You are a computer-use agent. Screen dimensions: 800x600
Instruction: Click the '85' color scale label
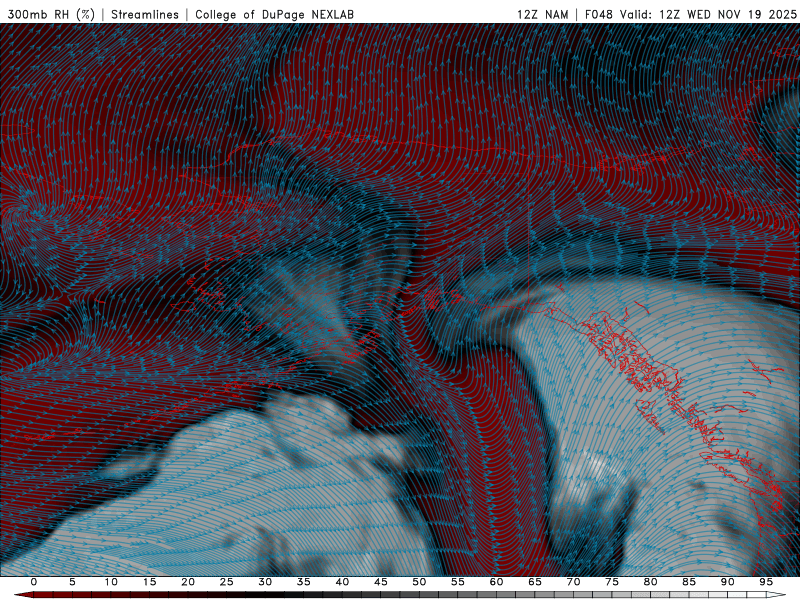(689, 582)
